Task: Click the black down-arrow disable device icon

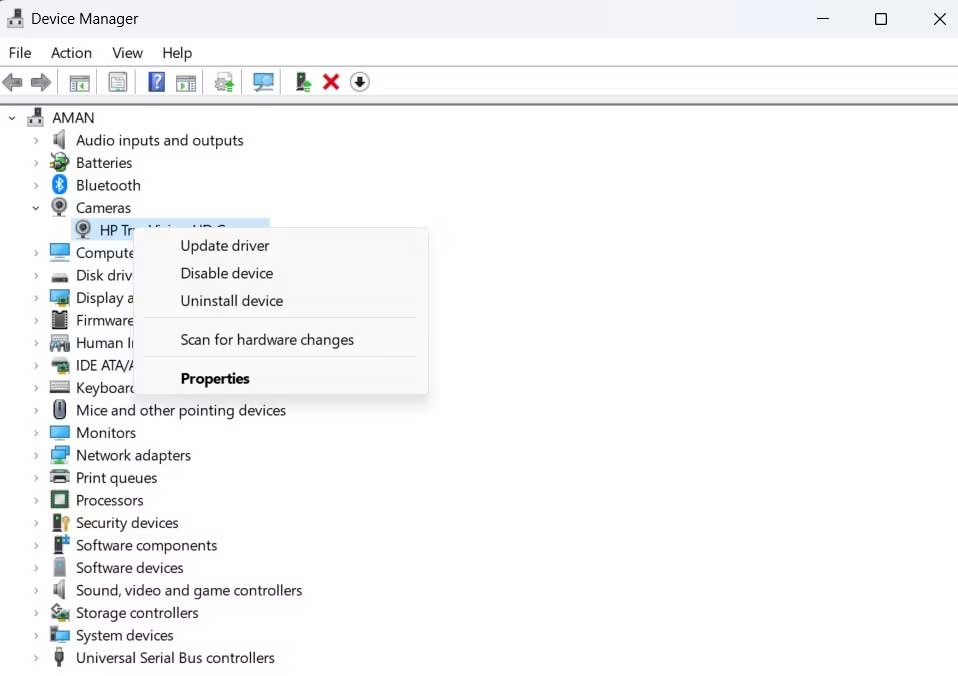Action: (x=360, y=82)
